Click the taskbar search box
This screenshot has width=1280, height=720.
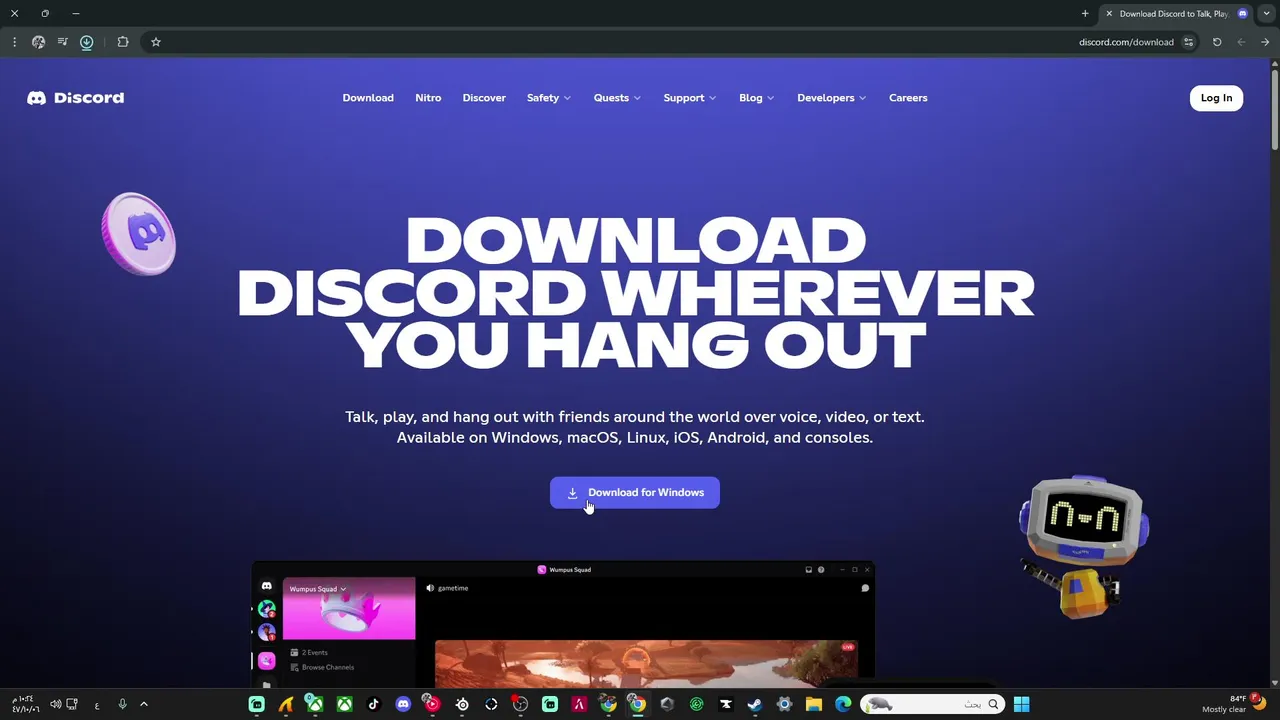tap(931, 704)
